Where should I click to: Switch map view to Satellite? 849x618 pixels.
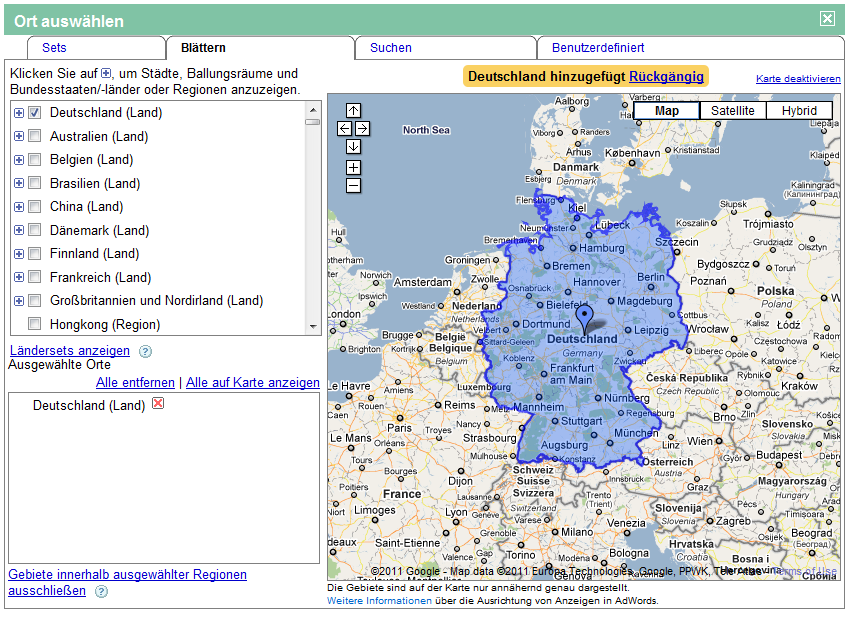click(732, 111)
